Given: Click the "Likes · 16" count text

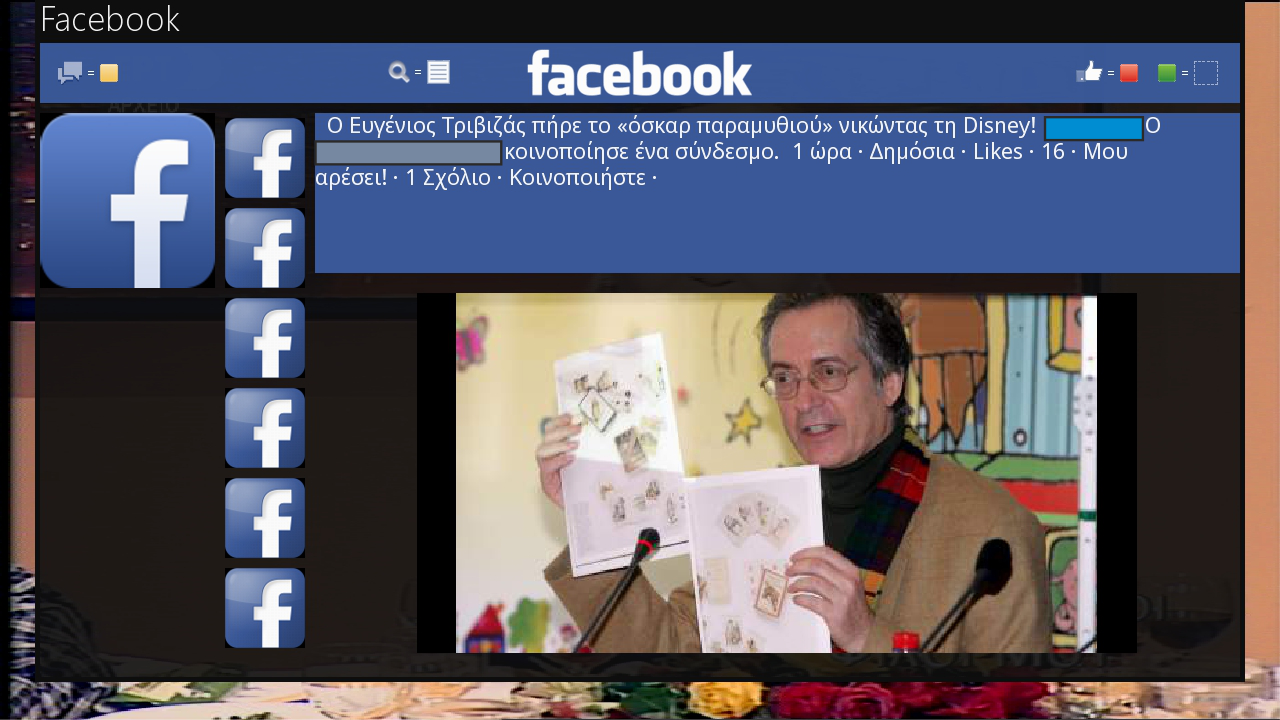Looking at the screenshot, I should pyautogui.click(x=1019, y=152).
